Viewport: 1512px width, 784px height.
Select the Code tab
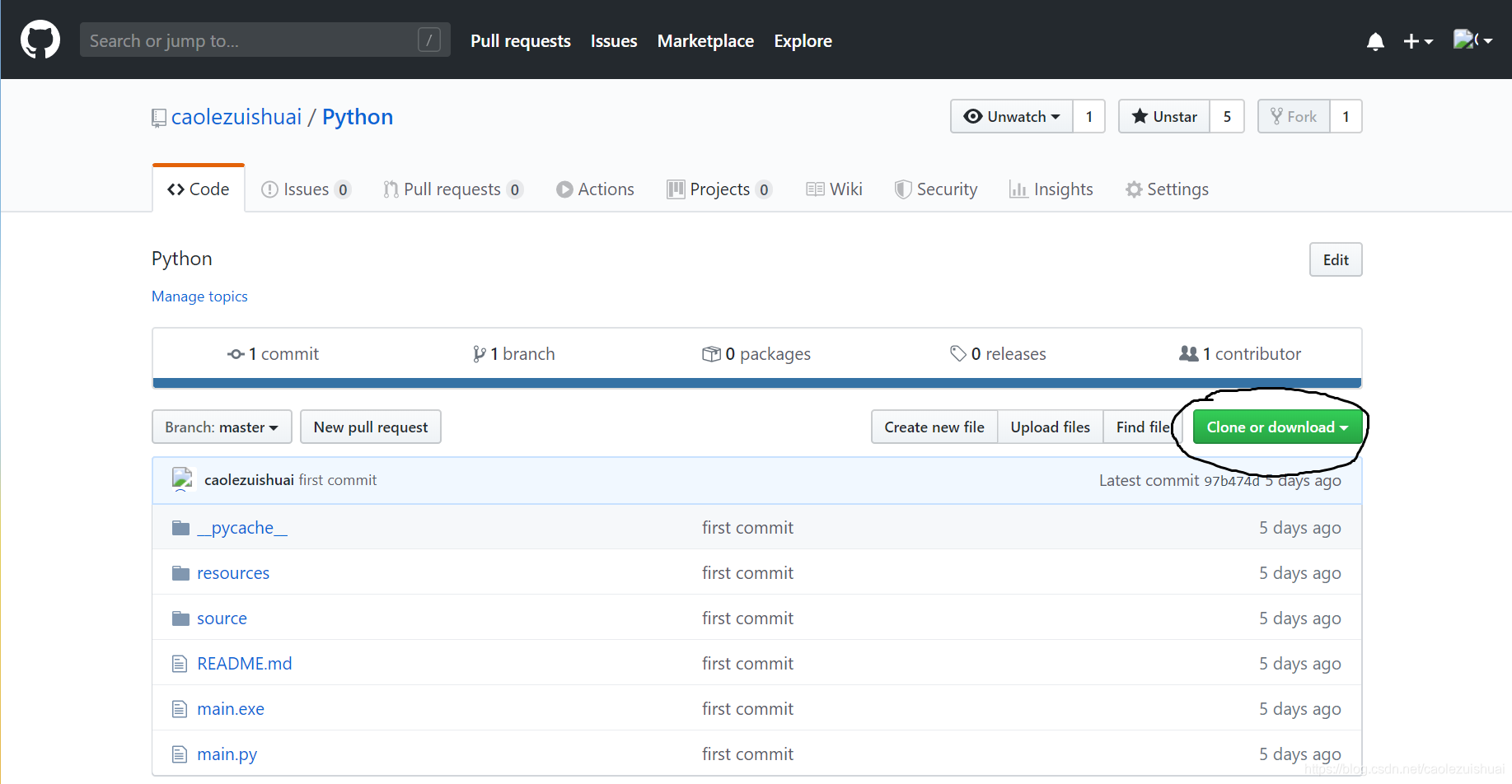(x=199, y=189)
